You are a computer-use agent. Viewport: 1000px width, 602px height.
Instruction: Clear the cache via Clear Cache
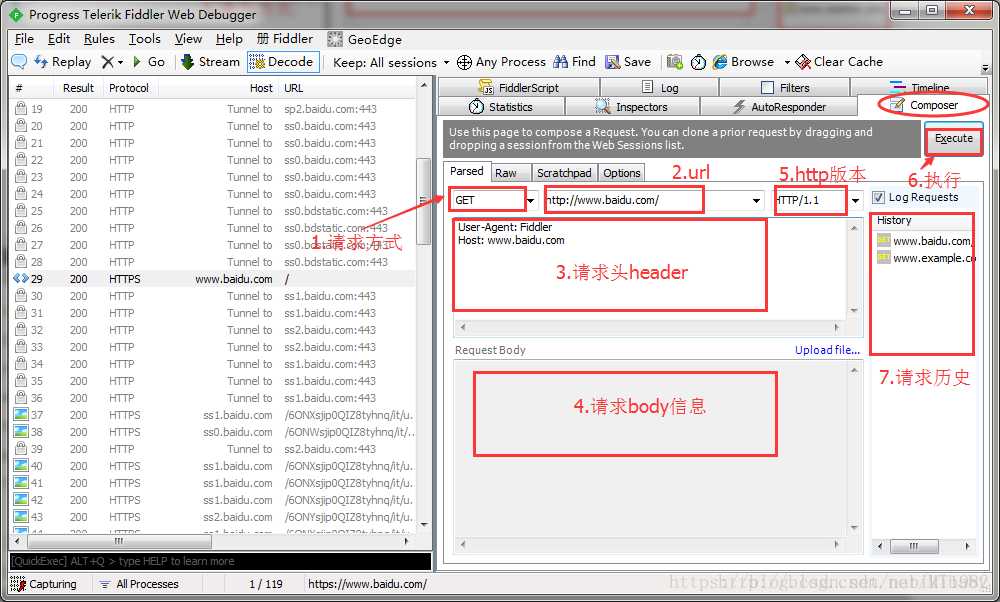839,62
